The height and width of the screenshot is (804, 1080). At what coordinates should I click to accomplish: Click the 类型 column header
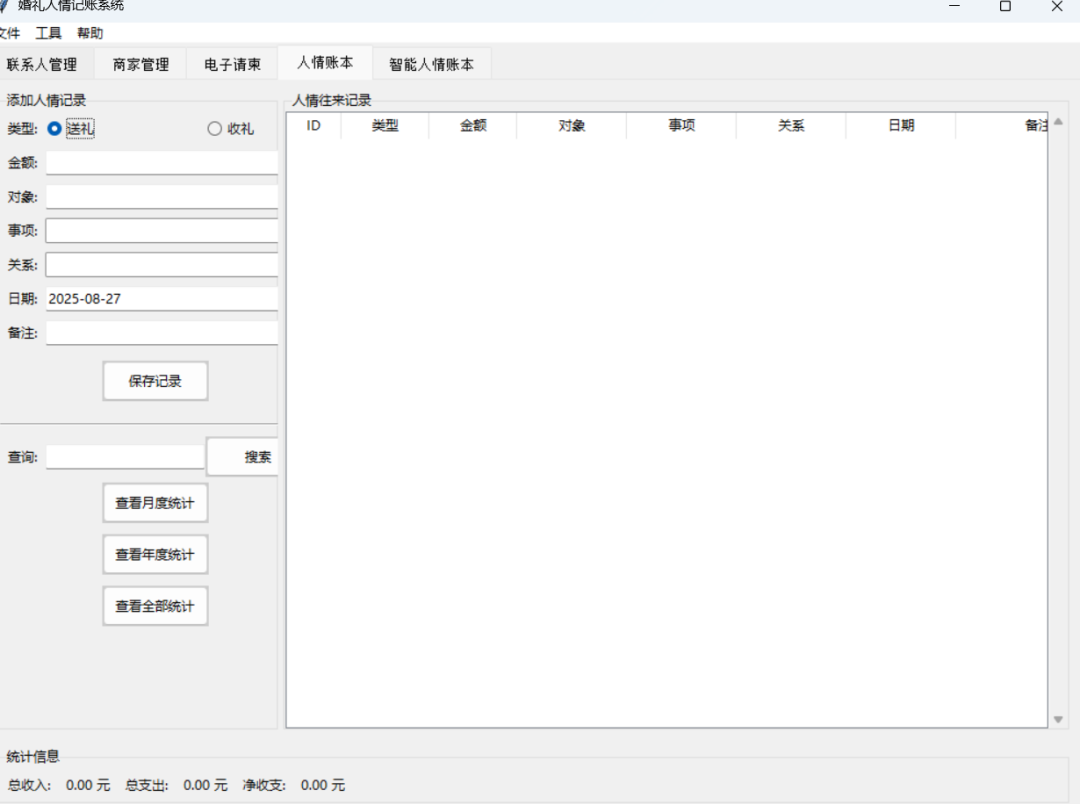pyautogui.click(x=385, y=125)
